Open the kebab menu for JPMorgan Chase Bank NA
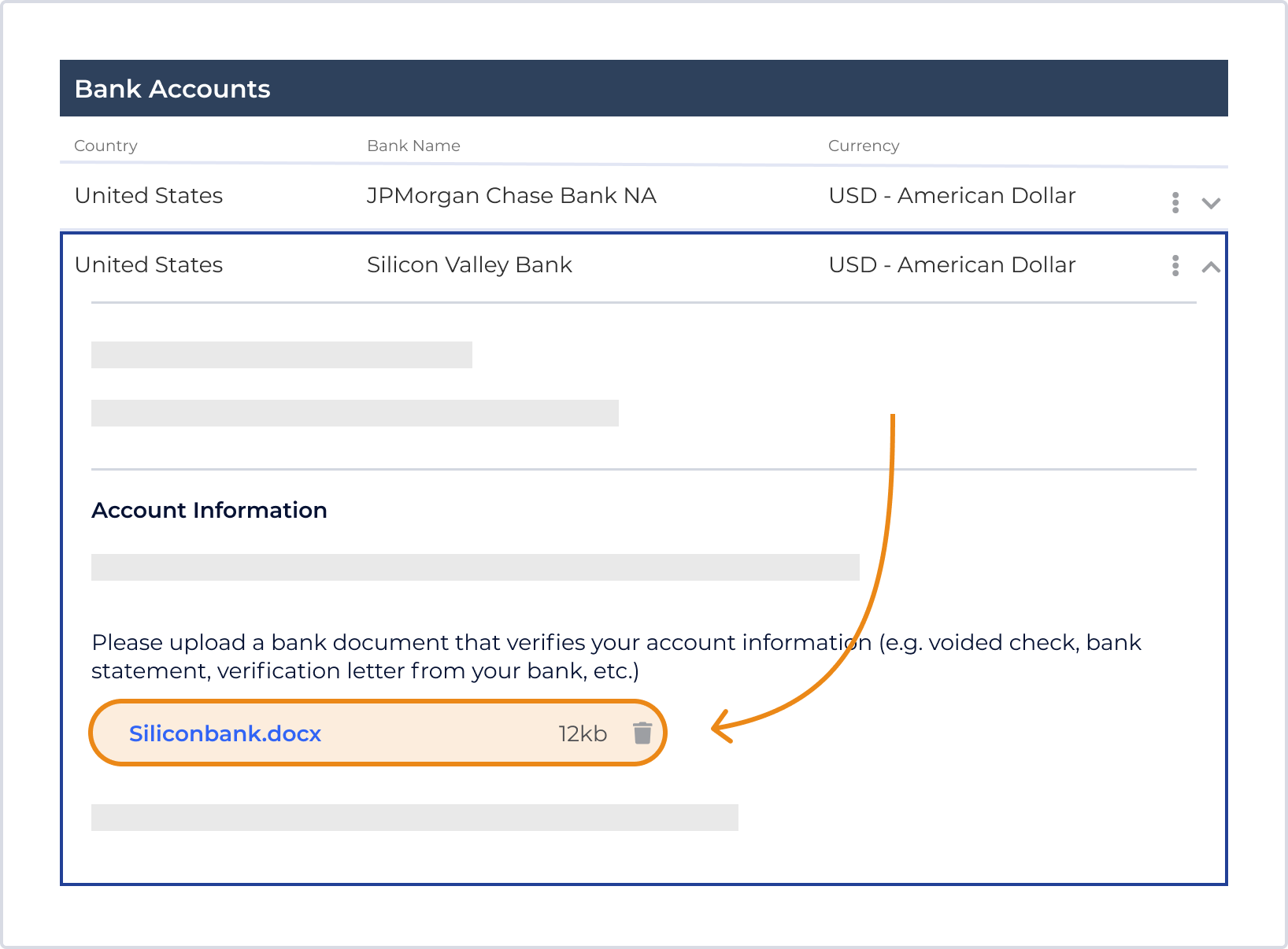Viewport: 1288px width, 949px height. 1175,202
